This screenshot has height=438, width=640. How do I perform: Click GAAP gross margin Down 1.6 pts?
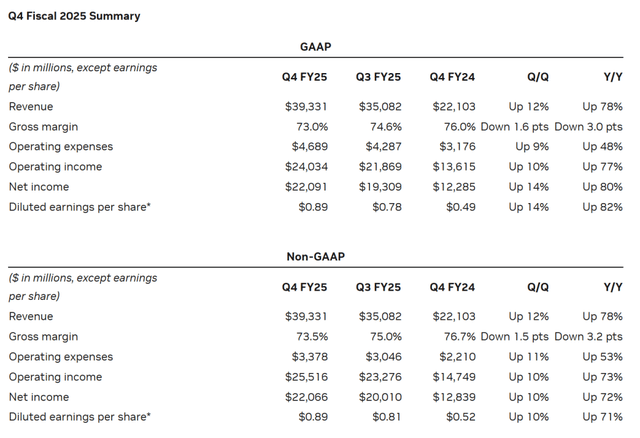515,127
